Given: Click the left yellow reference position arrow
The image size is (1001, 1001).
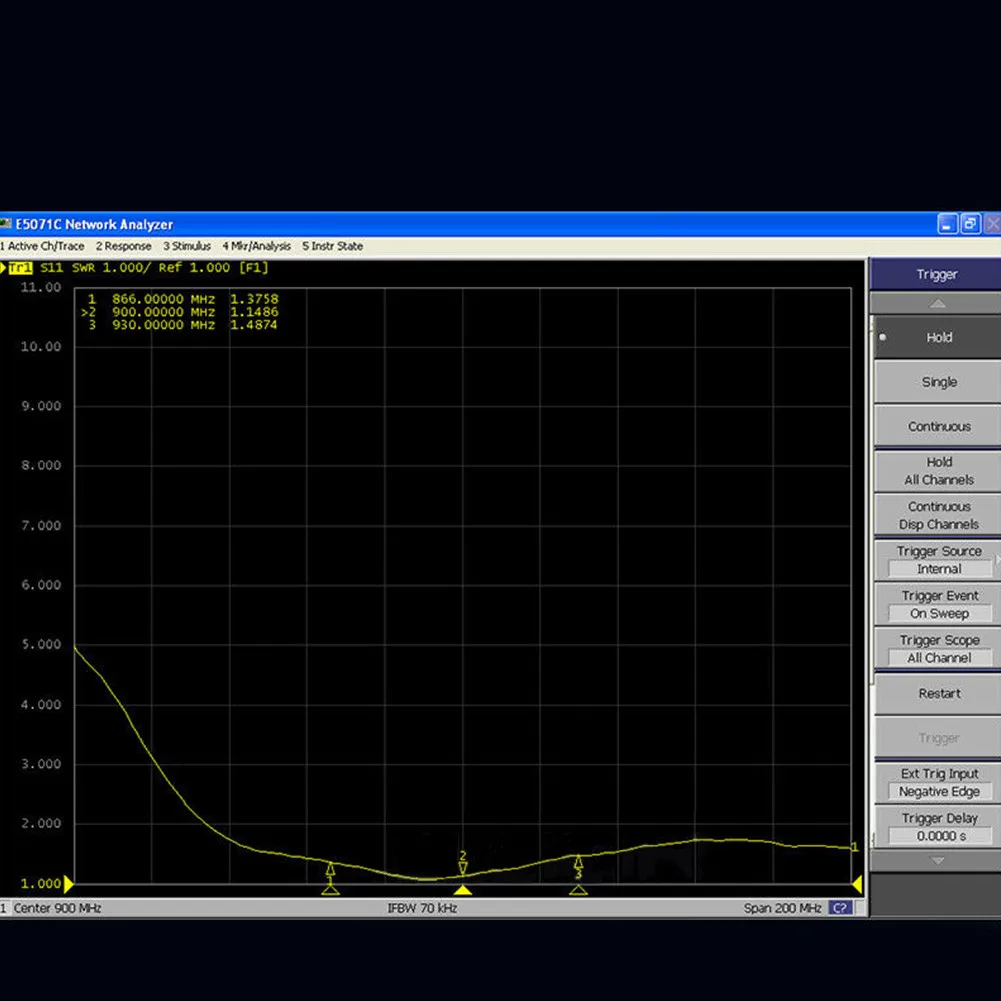Looking at the screenshot, I should [x=68, y=884].
